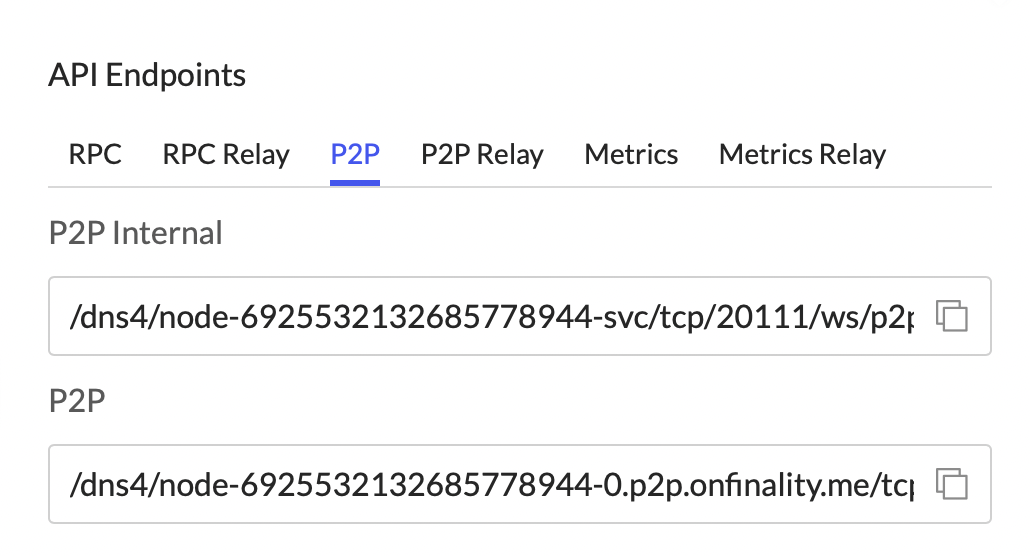The image size is (1030, 556).
Task: Copy the P2P Internal endpoint address
Action: (952, 316)
